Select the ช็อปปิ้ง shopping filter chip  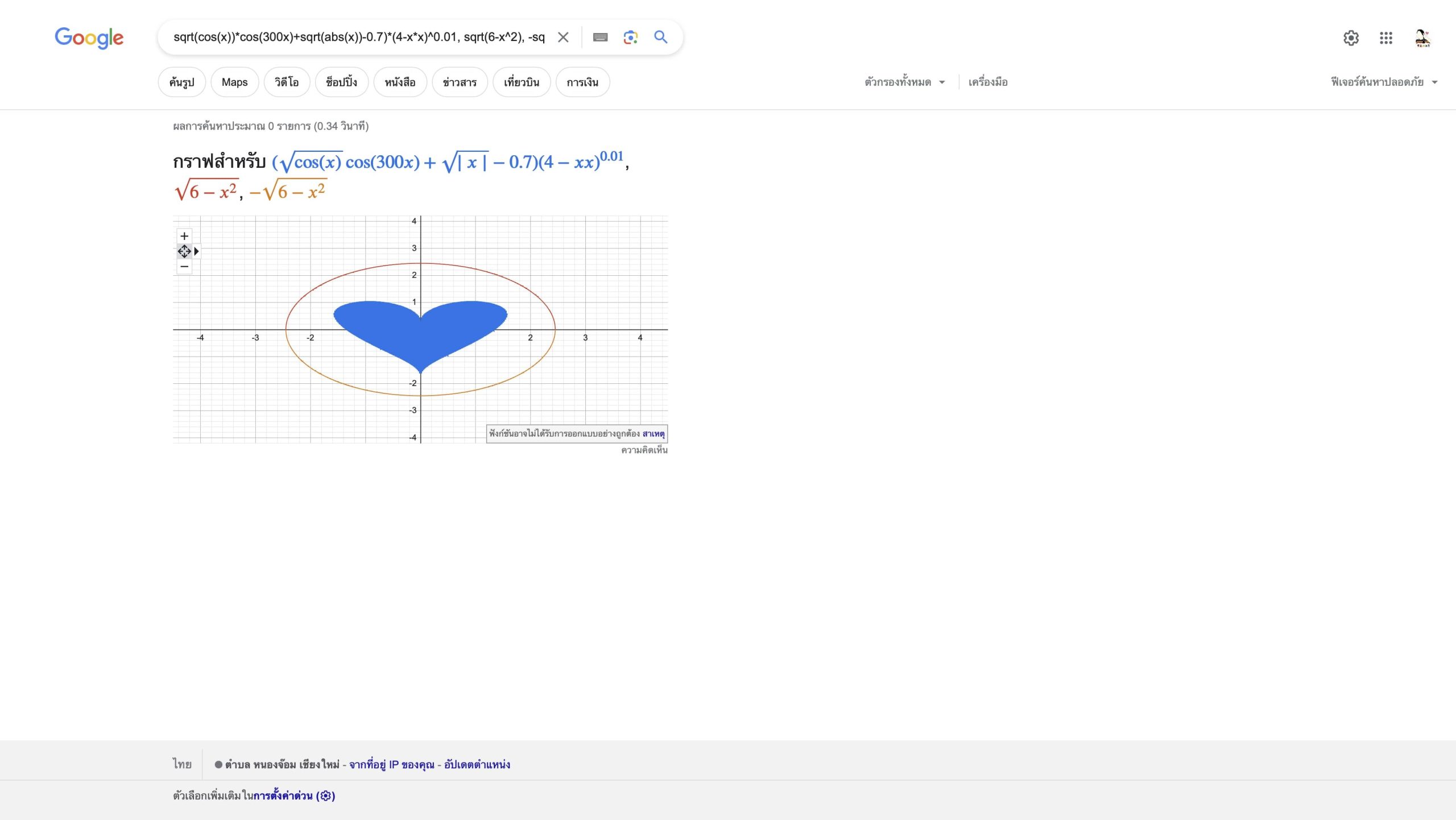341,82
